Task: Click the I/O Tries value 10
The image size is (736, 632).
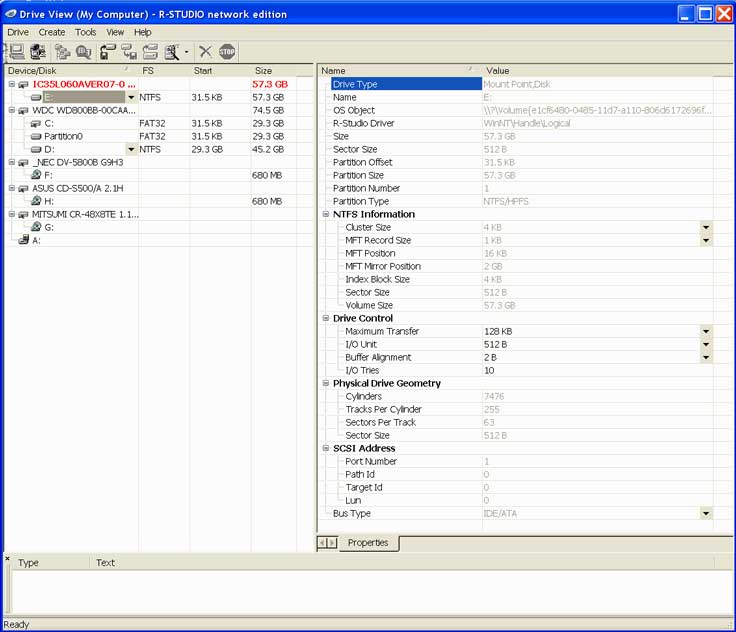Action: point(489,371)
